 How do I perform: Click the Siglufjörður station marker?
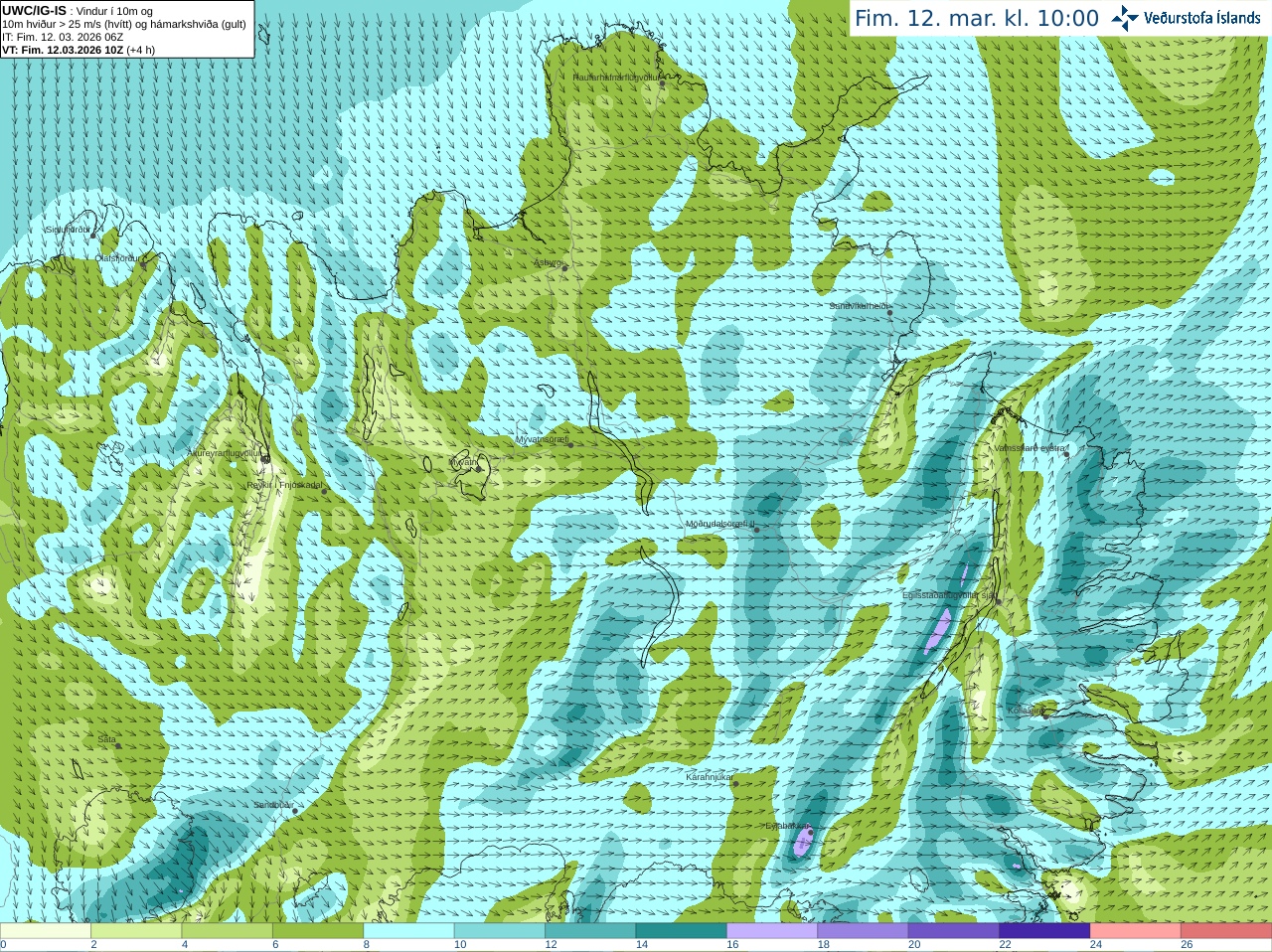(94, 236)
